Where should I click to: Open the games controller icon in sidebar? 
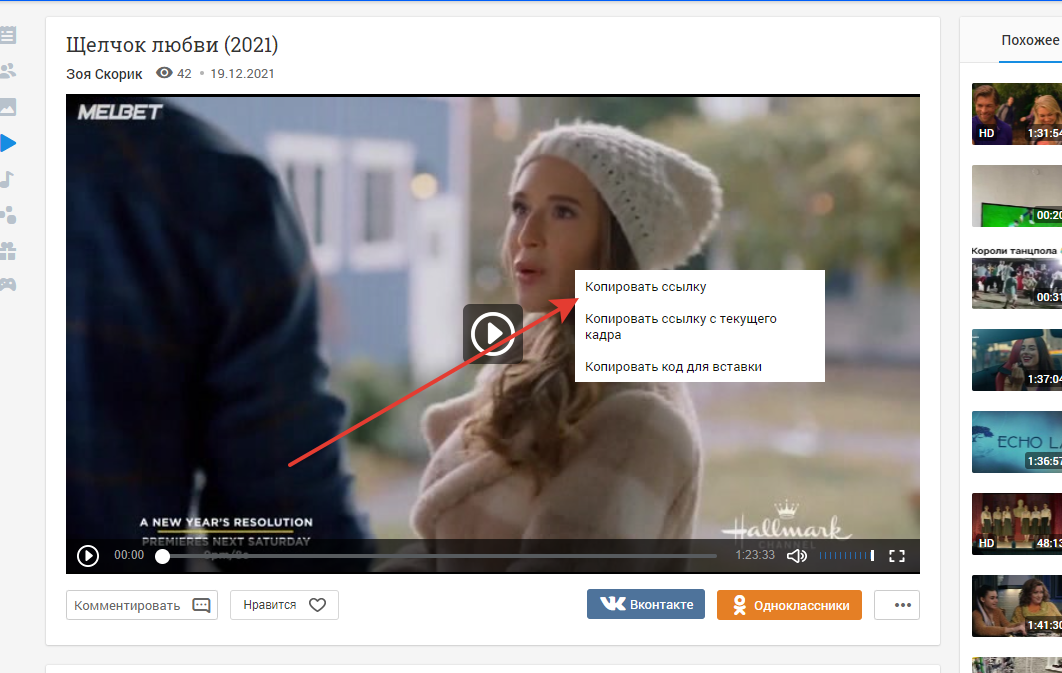[7, 284]
